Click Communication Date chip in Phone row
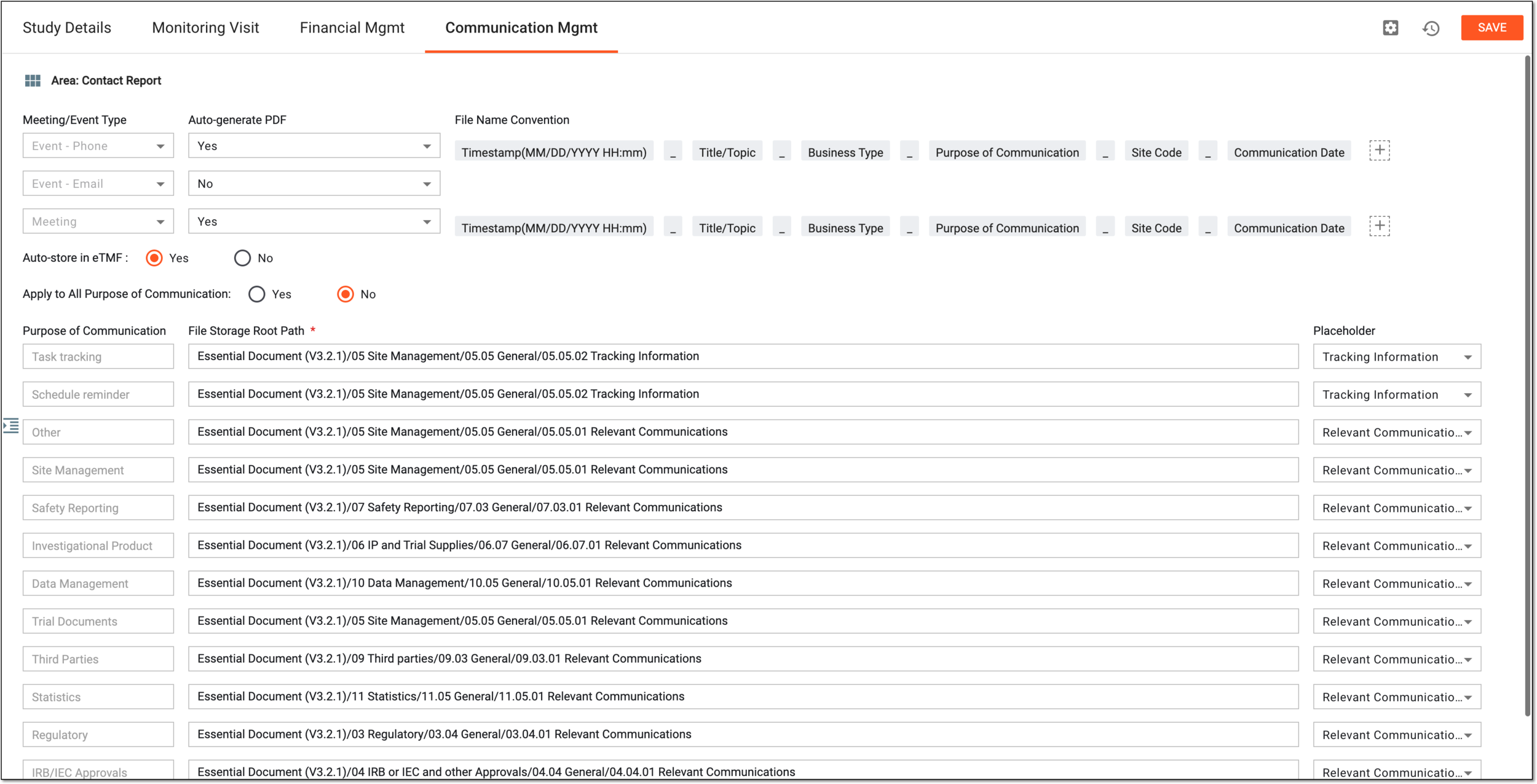Viewport: 1537px width, 784px height. pyautogui.click(x=1289, y=152)
